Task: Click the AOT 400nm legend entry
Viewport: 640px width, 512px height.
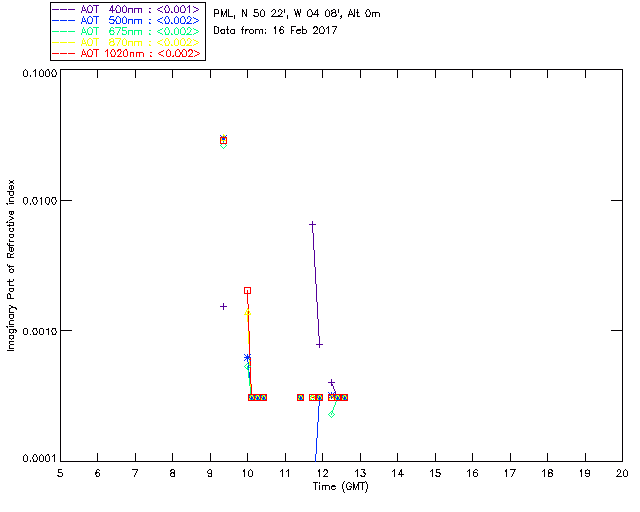Action: coord(126,10)
